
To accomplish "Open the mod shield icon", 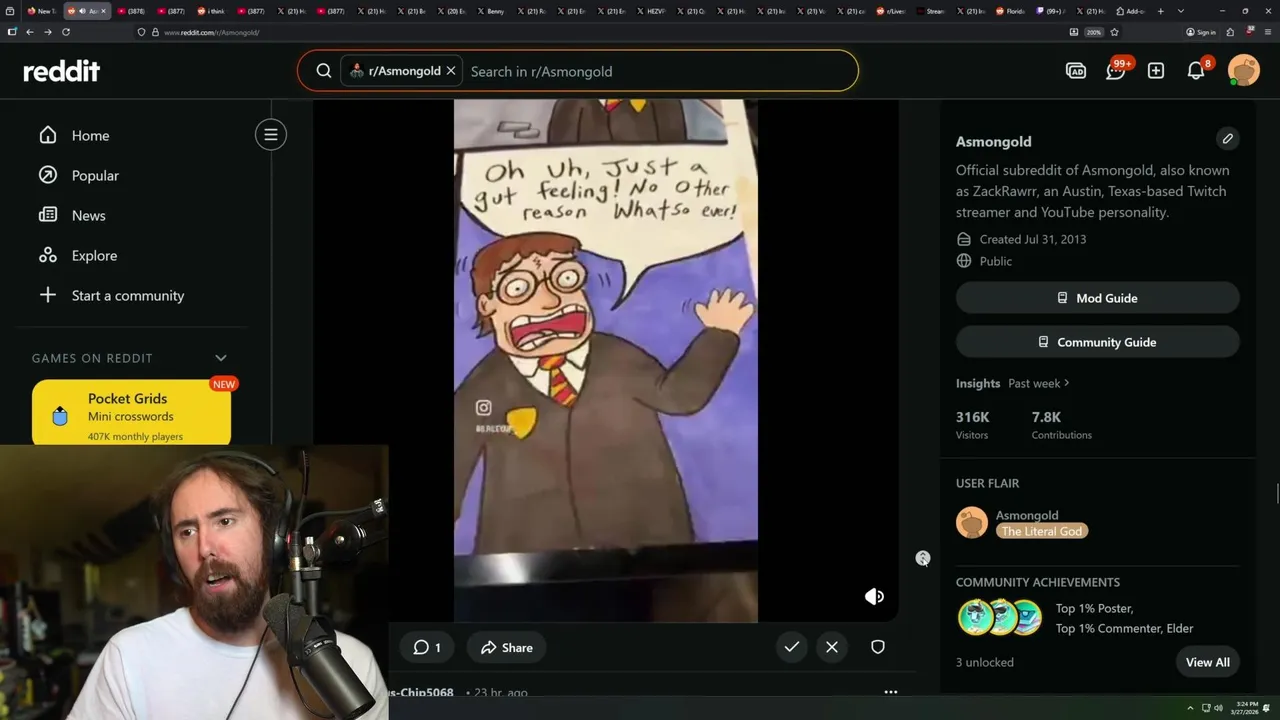I will click(x=878, y=647).
